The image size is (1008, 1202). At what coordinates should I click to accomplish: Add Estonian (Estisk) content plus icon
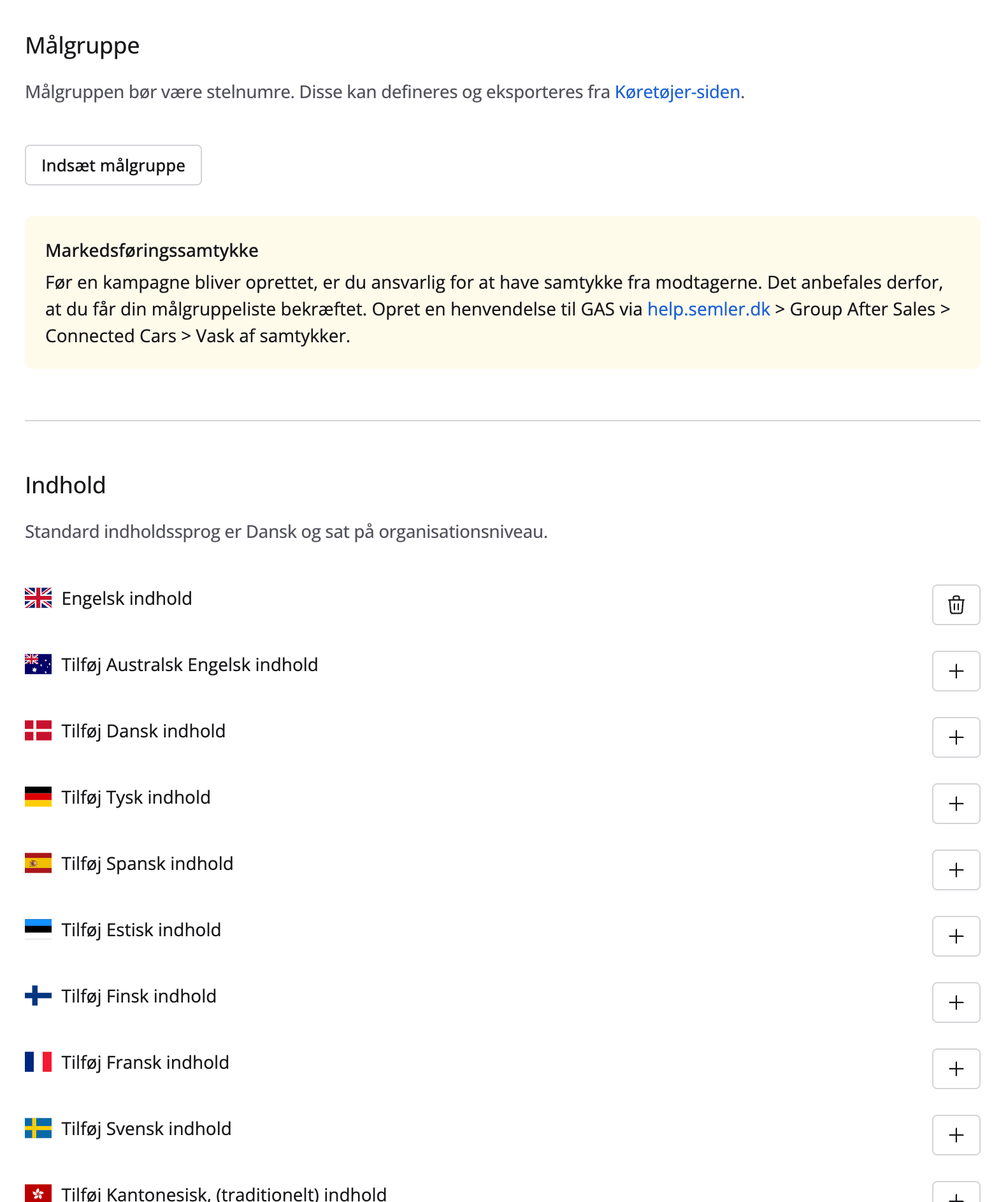coord(956,936)
